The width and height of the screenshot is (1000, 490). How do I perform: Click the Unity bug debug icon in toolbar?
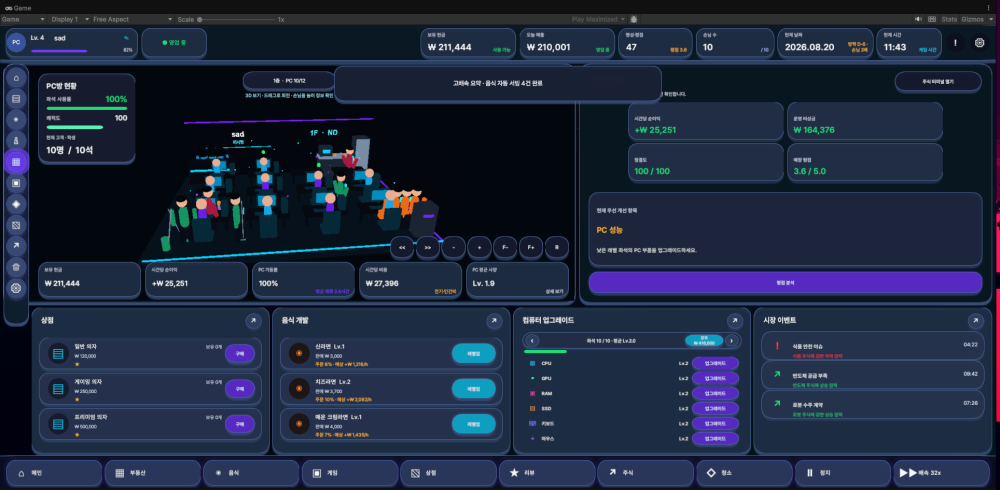tap(633, 20)
